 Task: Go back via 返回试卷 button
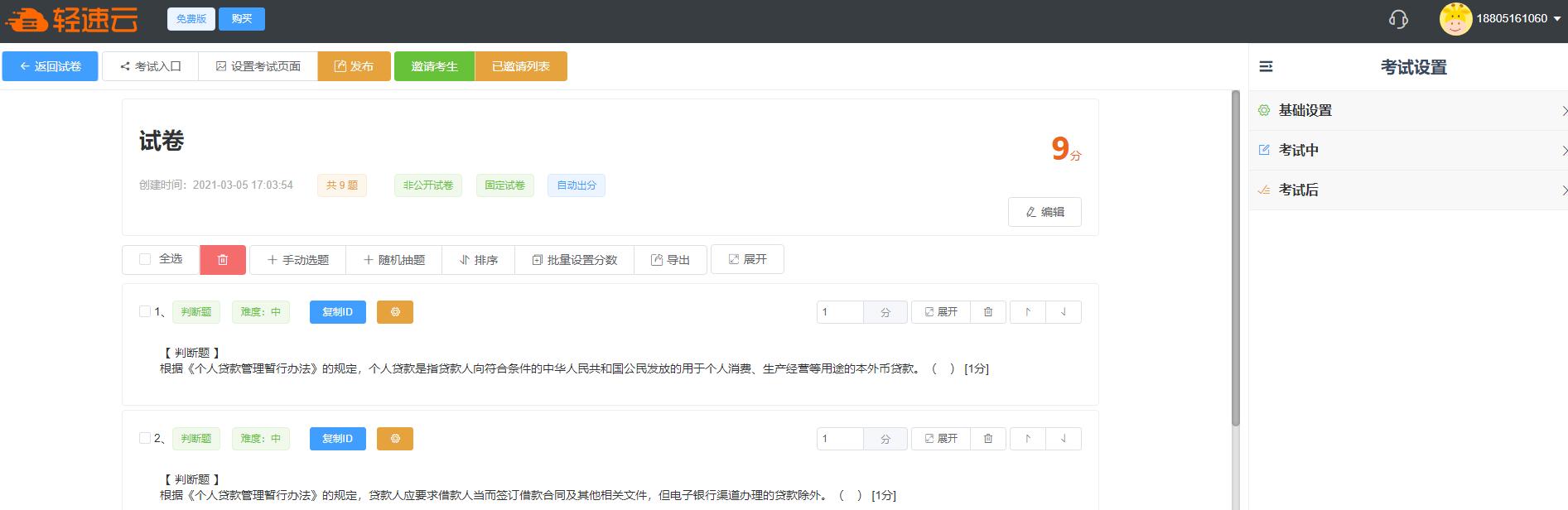point(50,66)
